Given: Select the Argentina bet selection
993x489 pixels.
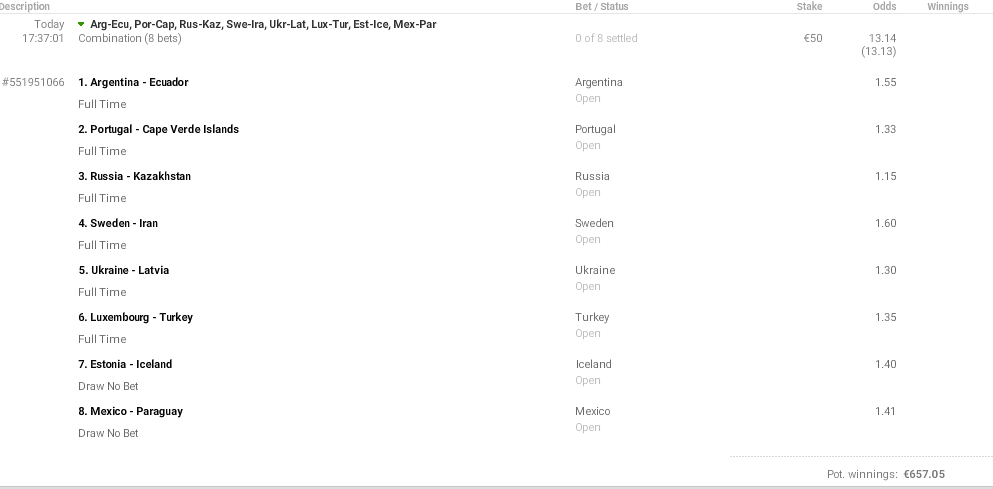Looking at the screenshot, I should (598, 82).
